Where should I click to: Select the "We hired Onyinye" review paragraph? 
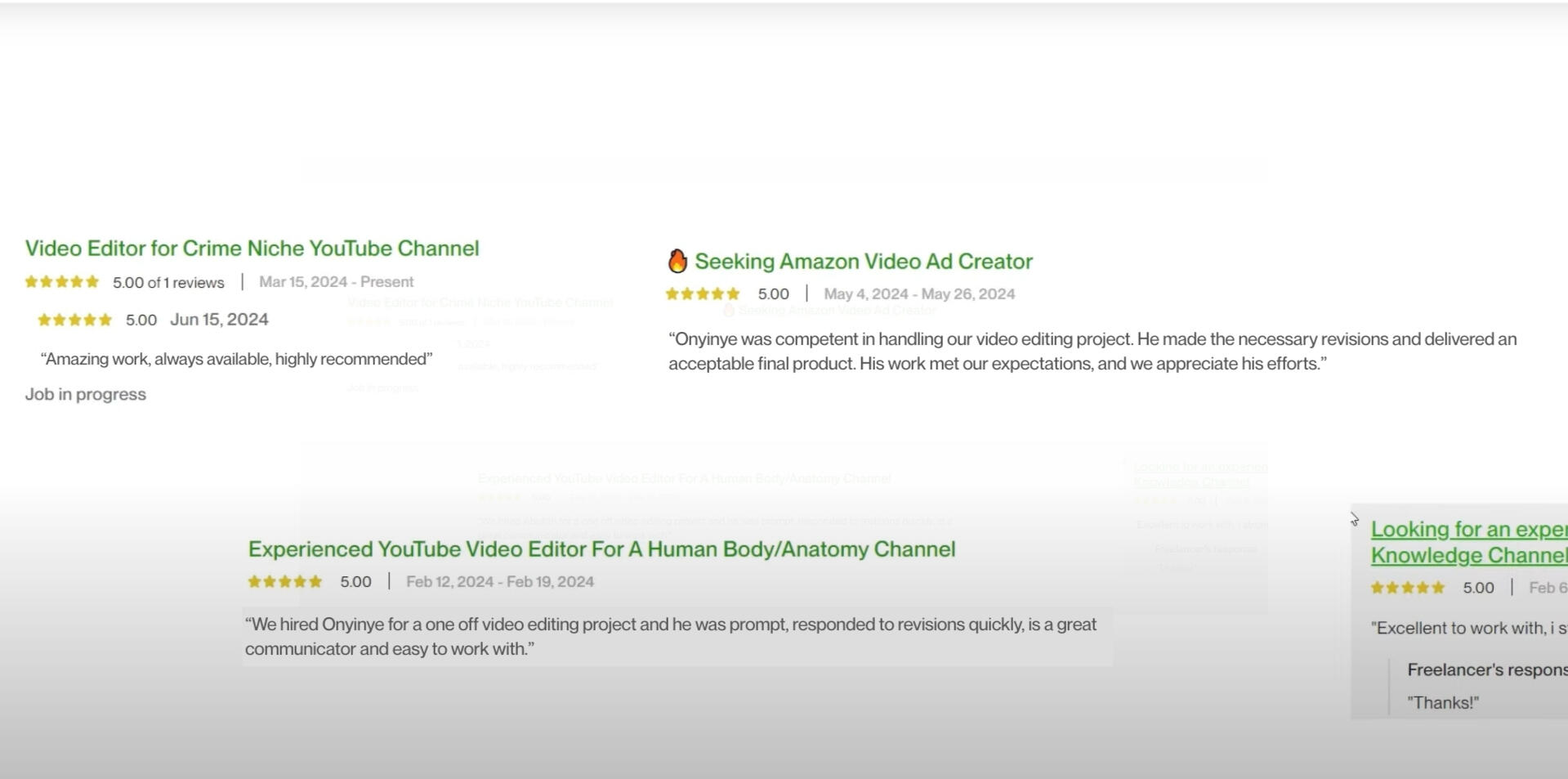[x=670, y=637]
